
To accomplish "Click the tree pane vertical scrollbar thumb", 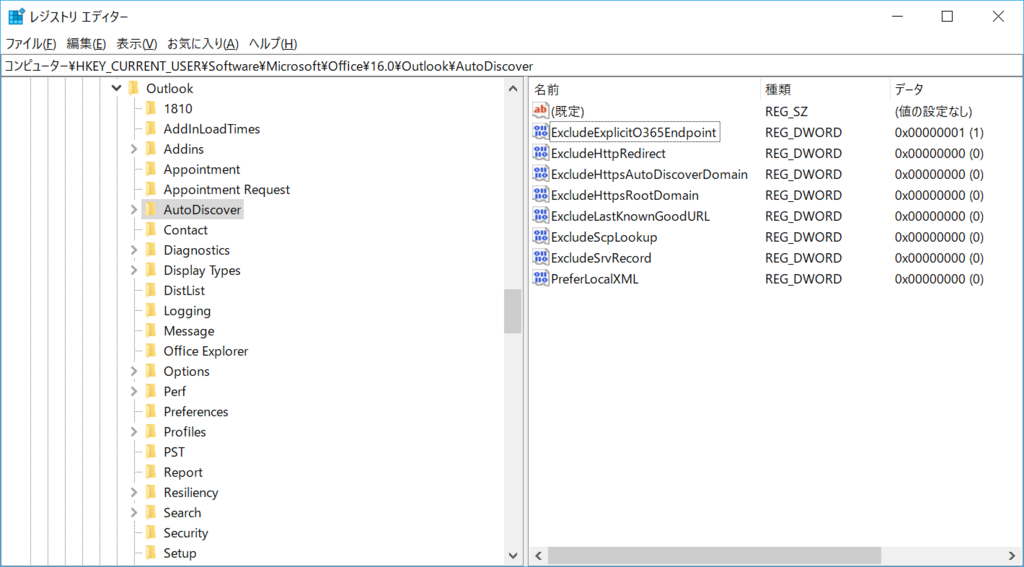I will click(513, 311).
